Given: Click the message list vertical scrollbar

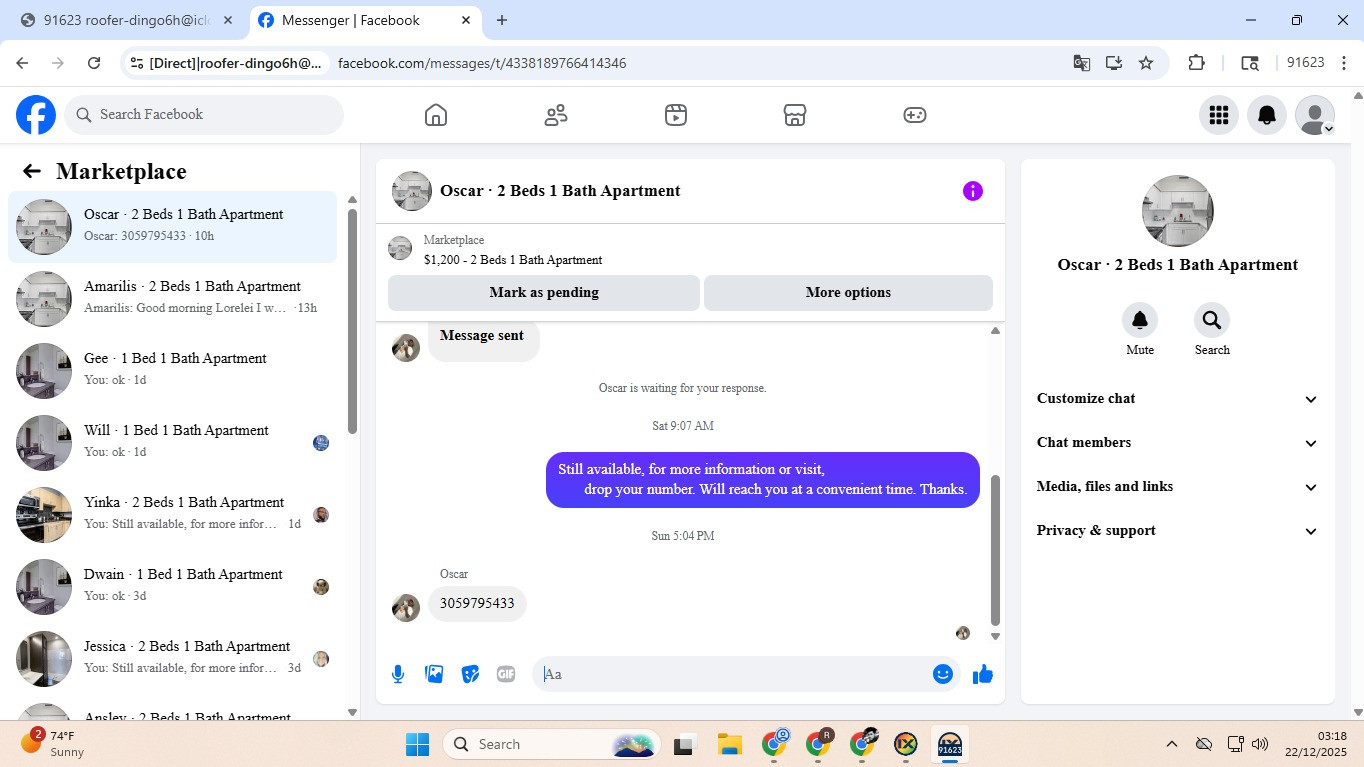Looking at the screenshot, I should click(x=995, y=550).
